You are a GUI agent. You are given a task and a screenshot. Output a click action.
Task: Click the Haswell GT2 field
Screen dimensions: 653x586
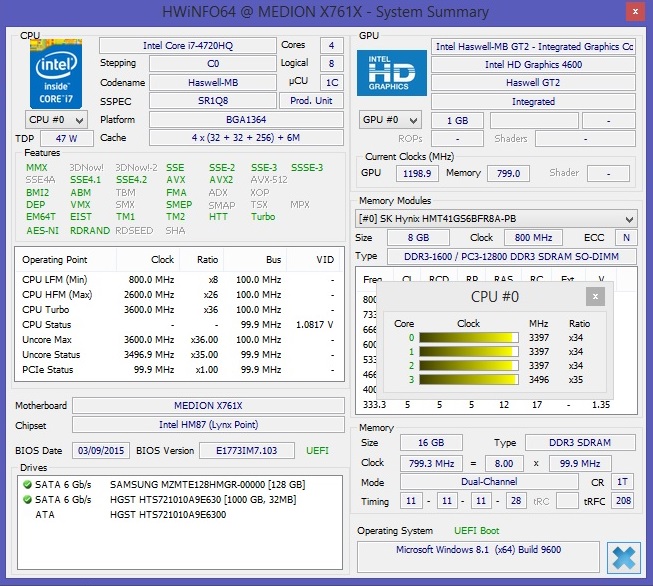coord(533,82)
